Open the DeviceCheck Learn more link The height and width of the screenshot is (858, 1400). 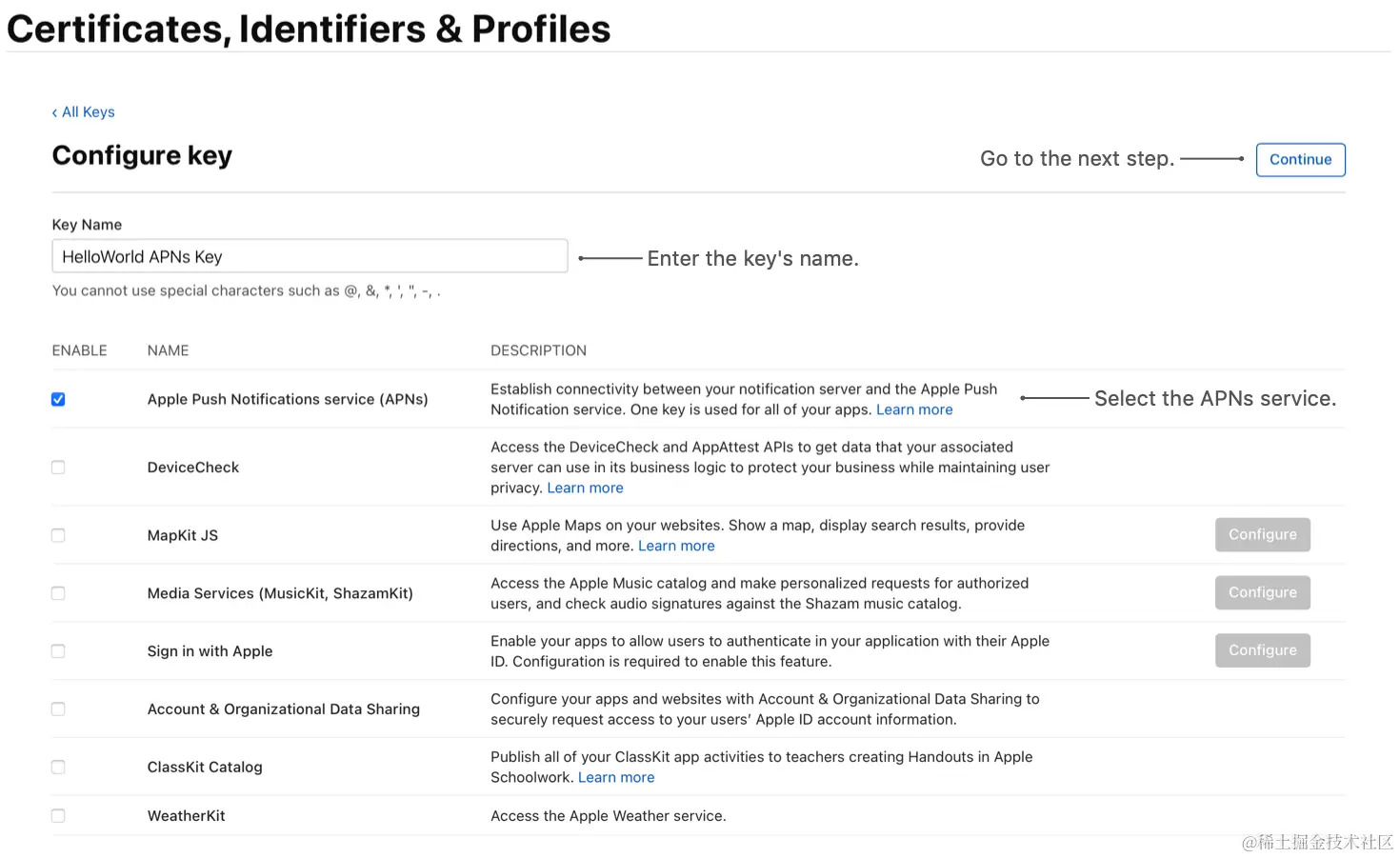(585, 487)
